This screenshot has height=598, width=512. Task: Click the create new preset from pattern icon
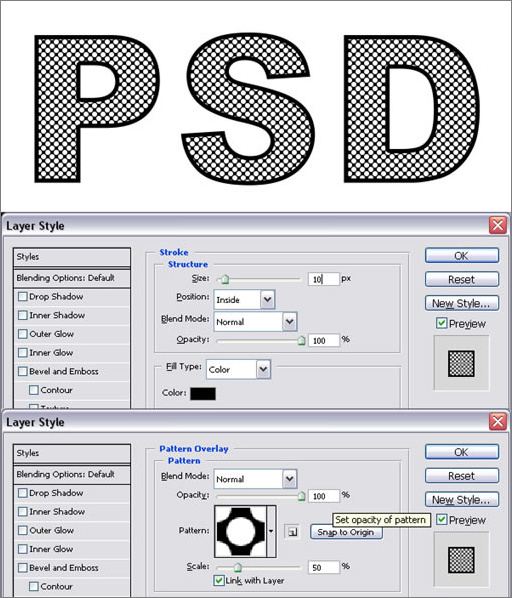[x=292, y=532]
